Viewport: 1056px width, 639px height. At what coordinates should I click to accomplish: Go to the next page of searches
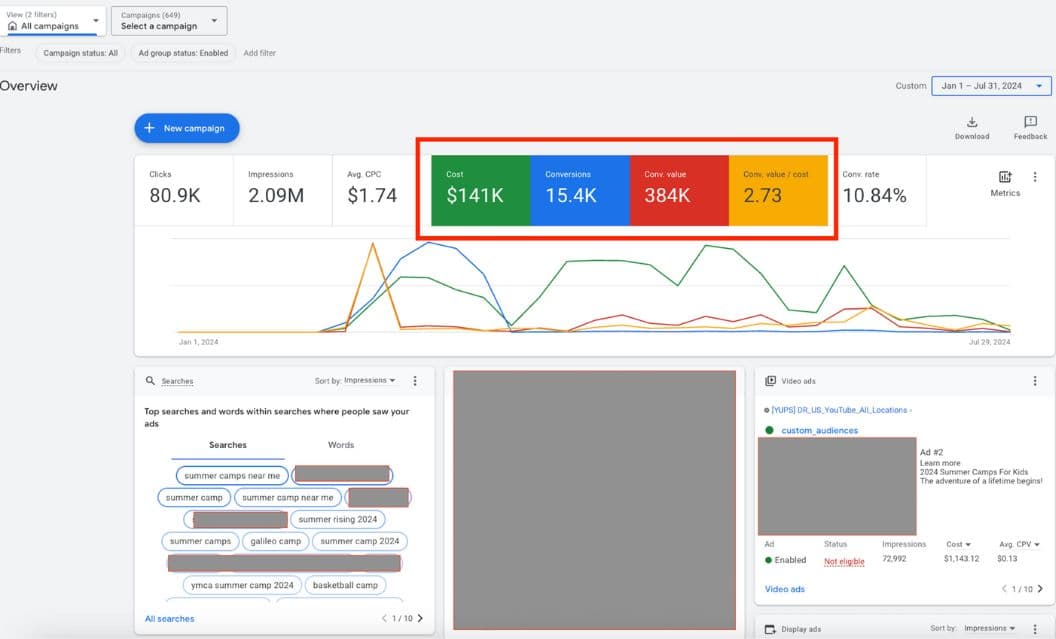click(x=420, y=619)
